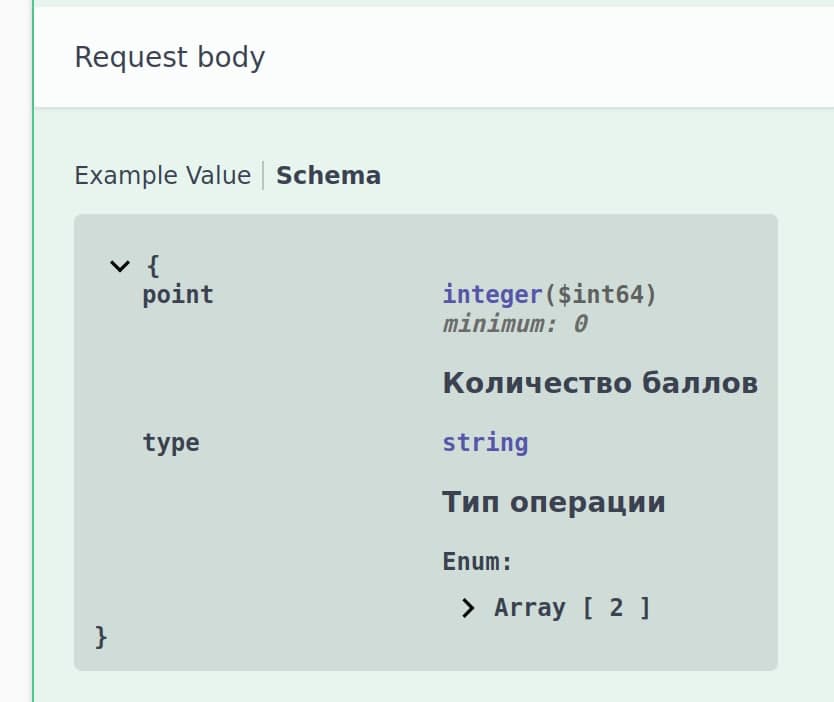834x702 pixels.
Task: Click the divider between Example Value and Schema
Action: [265, 175]
